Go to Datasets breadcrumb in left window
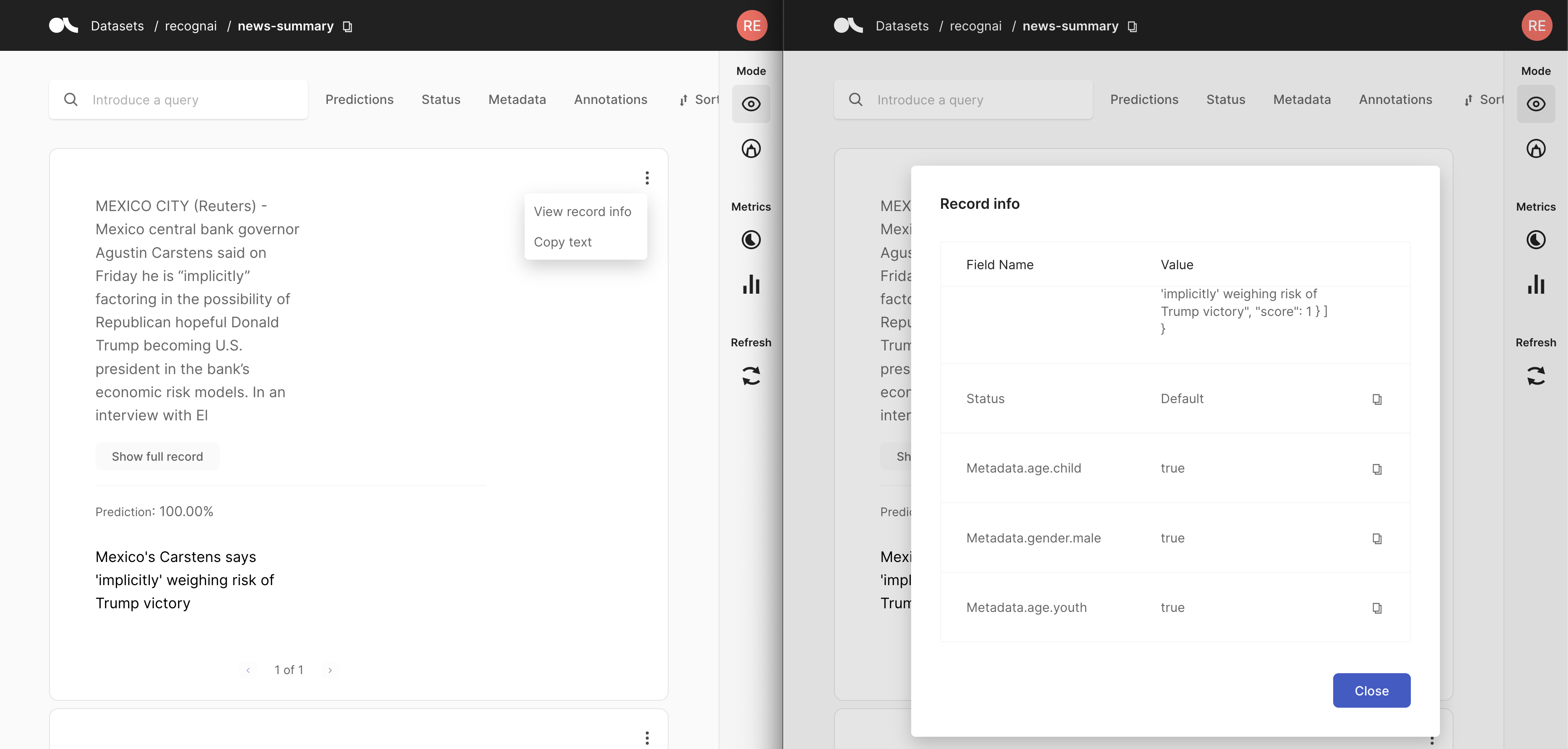The height and width of the screenshot is (749, 1568). 118,25
